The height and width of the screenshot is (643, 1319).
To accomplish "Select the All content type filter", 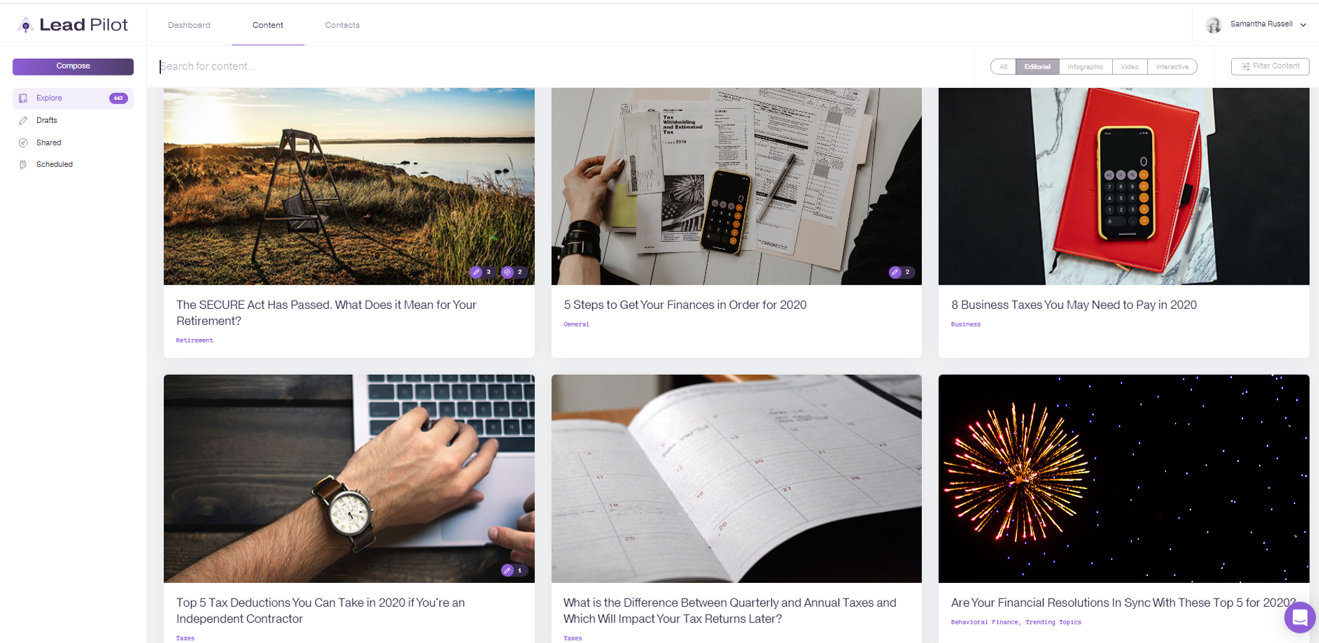I will [1003, 67].
